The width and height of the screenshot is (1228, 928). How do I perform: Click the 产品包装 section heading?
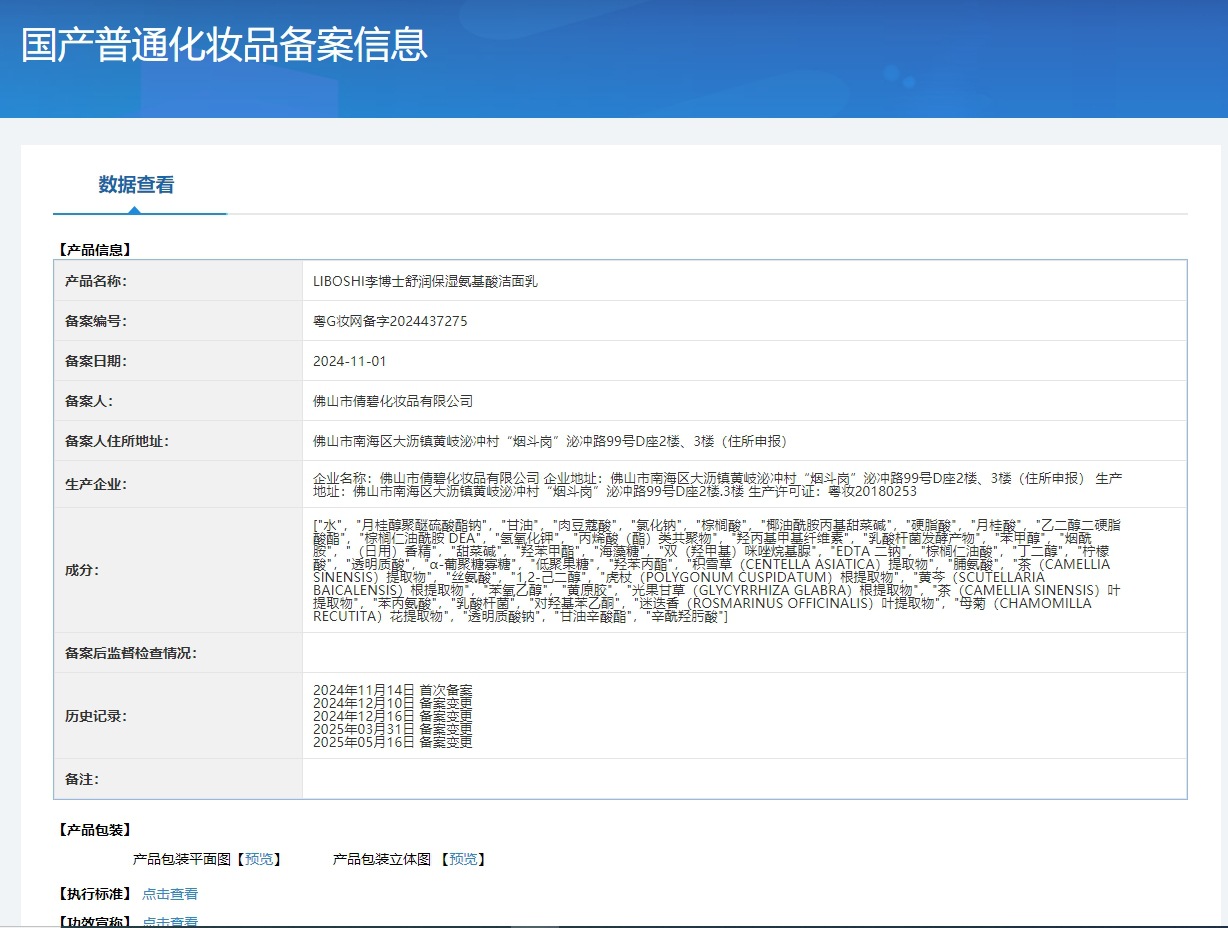[x=95, y=830]
